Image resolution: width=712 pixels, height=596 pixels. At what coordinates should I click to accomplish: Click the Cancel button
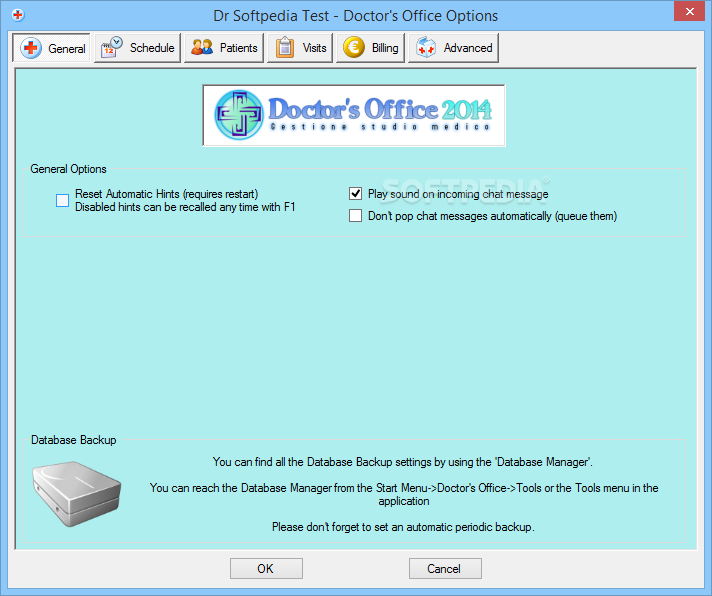point(445,568)
